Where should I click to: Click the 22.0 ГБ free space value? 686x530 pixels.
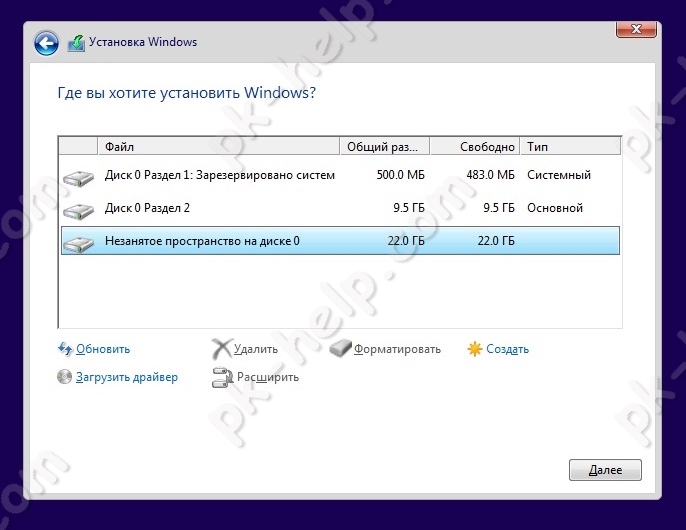496,241
